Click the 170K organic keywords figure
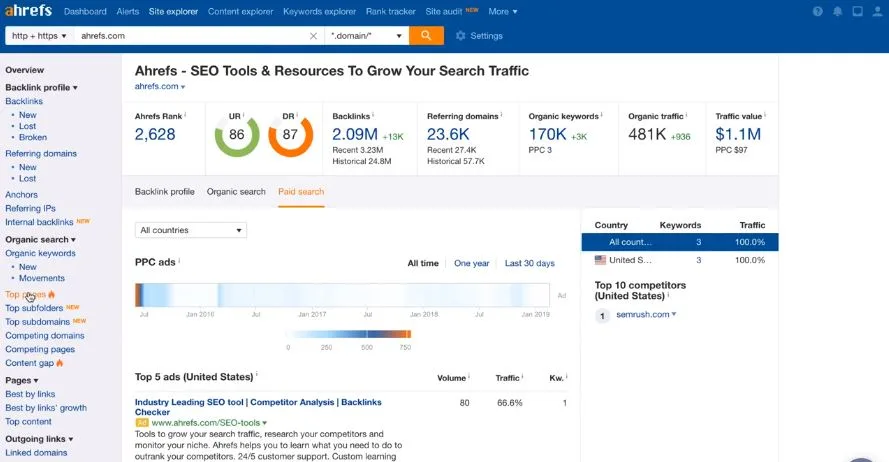Viewport: 889px width, 462px height. (x=547, y=134)
